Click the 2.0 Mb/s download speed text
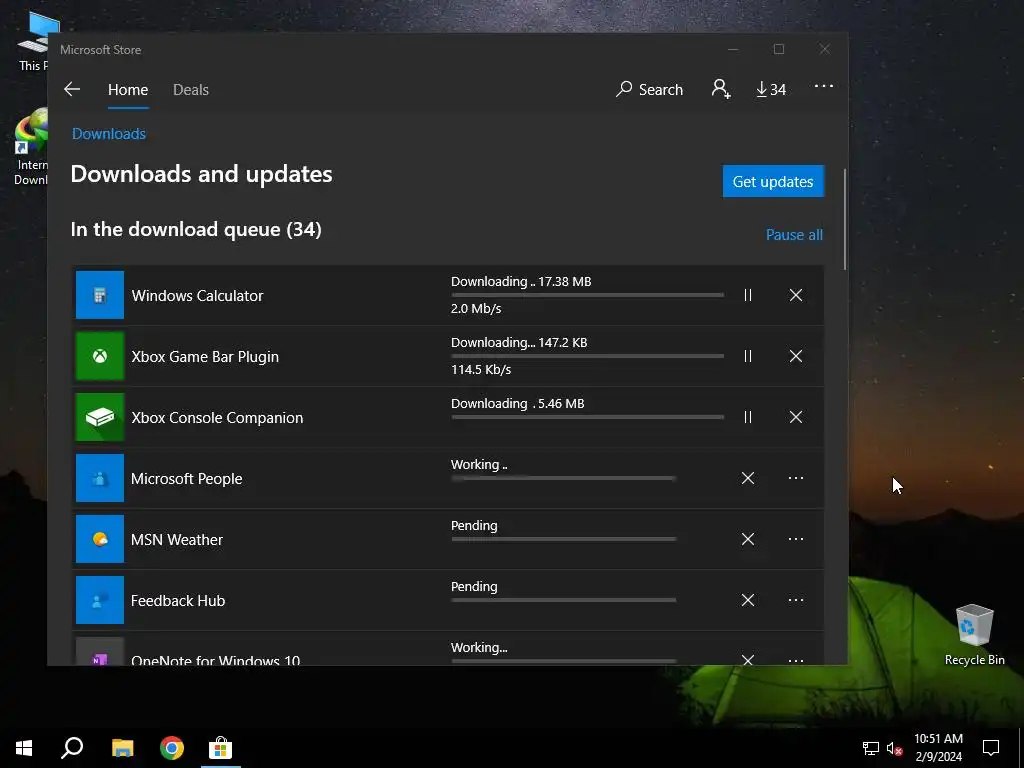1024x768 pixels. tap(476, 308)
